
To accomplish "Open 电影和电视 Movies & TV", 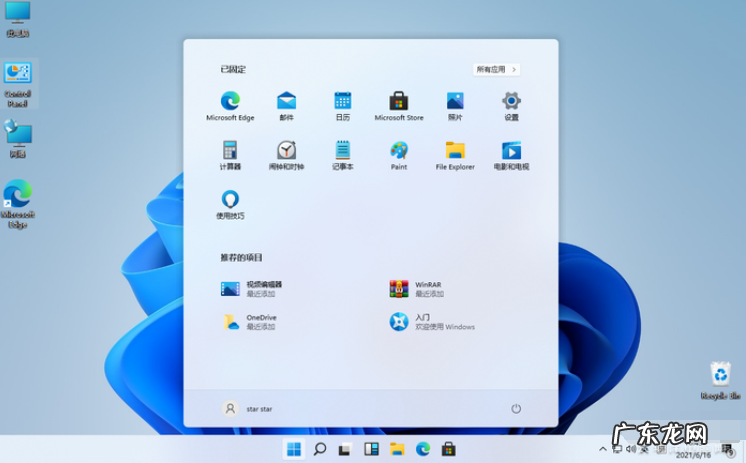I will click(511, 155).
